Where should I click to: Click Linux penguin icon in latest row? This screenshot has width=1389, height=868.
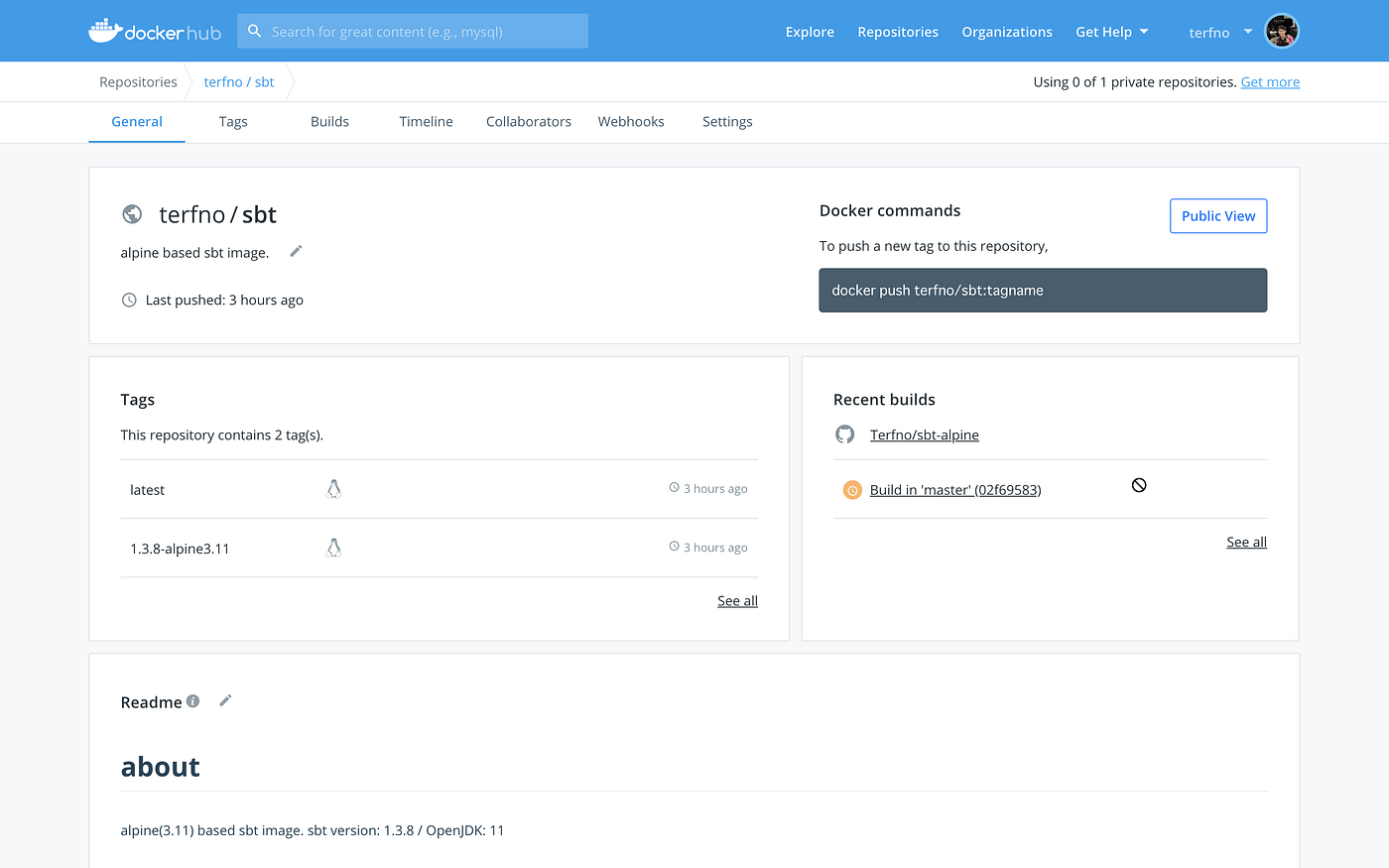(333, 489)
